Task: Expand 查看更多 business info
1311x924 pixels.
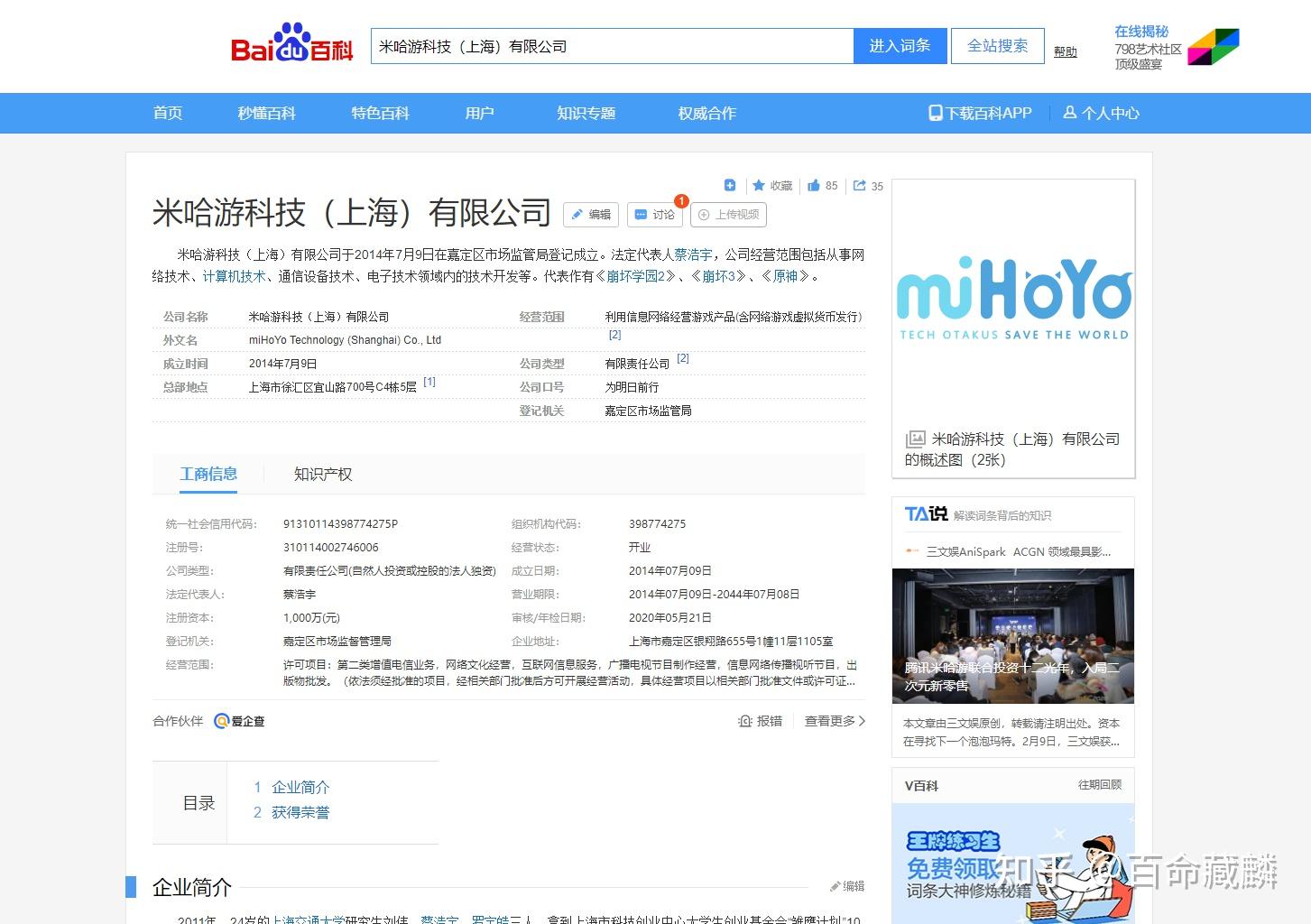Action: (835, 721)
